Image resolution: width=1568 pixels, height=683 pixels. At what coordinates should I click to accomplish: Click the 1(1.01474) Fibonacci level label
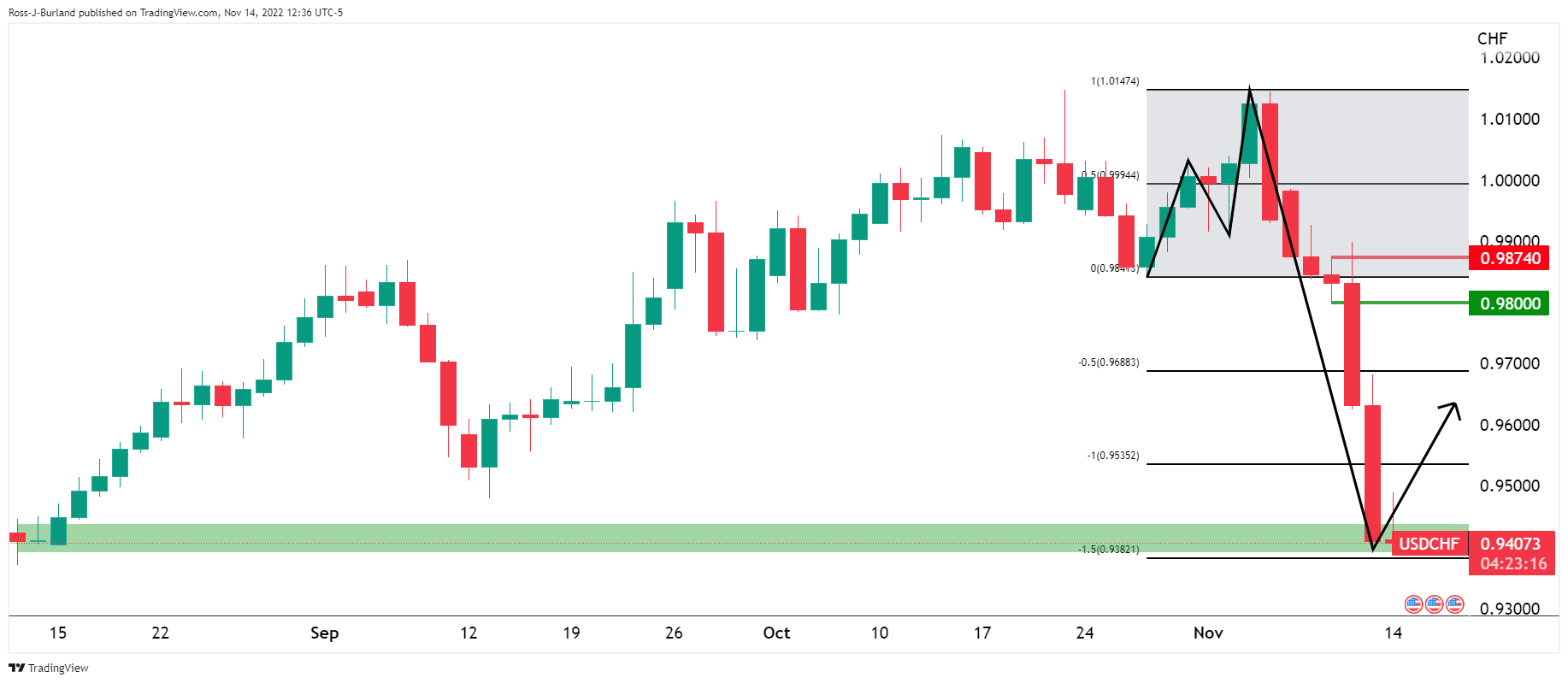1114,81
